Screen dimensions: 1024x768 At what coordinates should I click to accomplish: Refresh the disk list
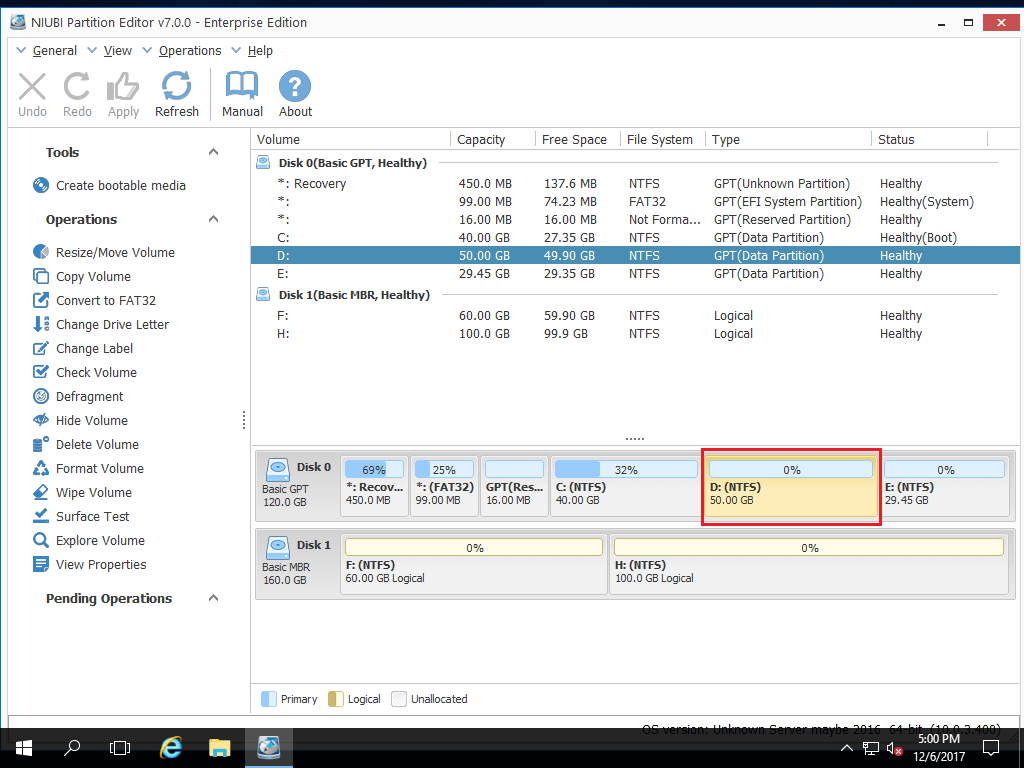(x=176, y=87)
